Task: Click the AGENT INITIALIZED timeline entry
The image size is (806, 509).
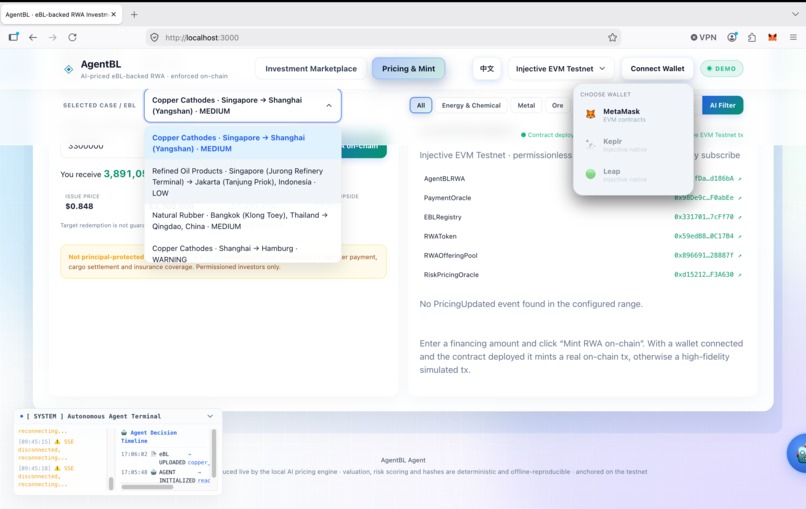Action: point(164,476)
